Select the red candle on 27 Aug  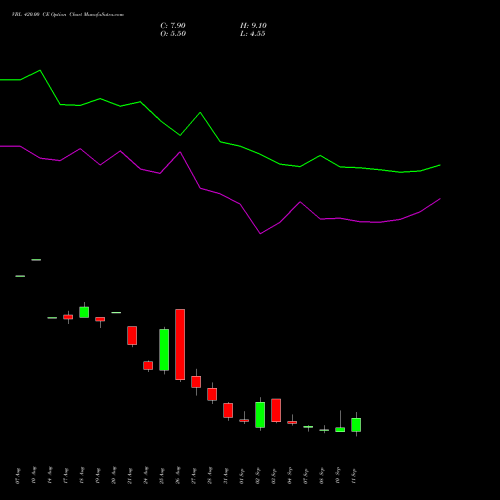tap(196, 382)
